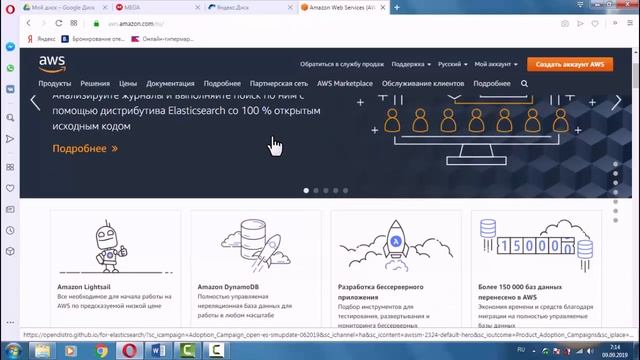This screenshot has height=360, width=640.
Task: Open Google Chrome from the taskbar
Action: coord(102,351)
